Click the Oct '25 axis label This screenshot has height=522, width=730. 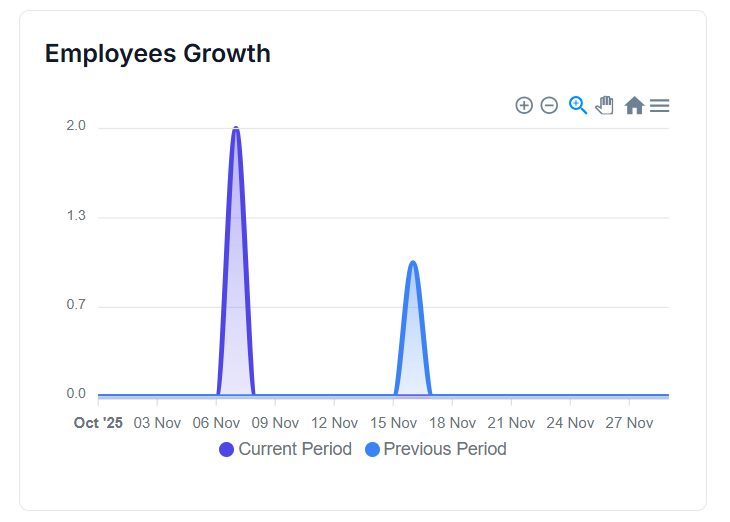98,423
